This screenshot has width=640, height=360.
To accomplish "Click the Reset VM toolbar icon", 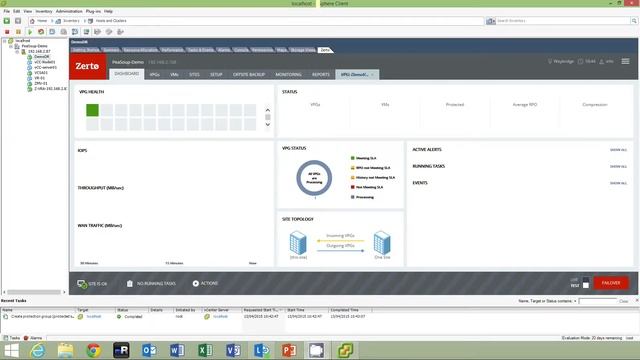I will point(41,32).
